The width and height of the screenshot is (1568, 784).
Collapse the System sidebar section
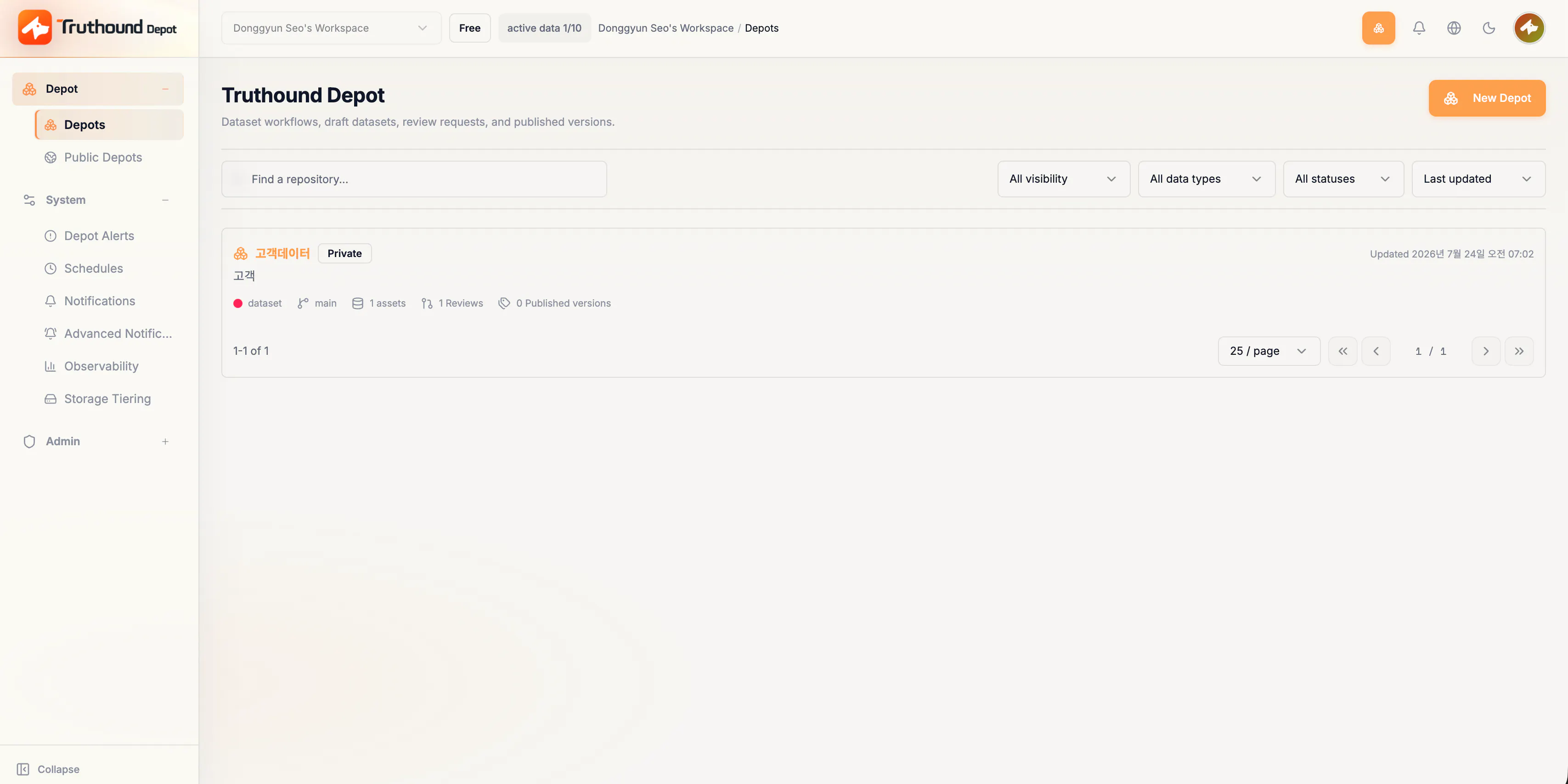(x=165, y=200)
